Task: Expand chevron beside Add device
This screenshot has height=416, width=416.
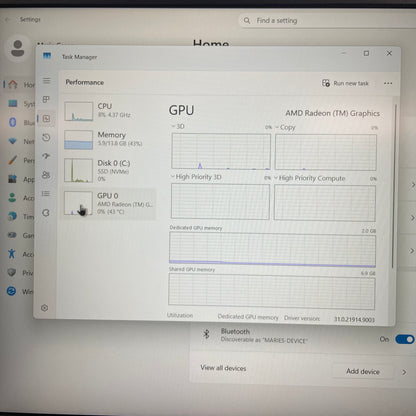Action: coord(404,372)
